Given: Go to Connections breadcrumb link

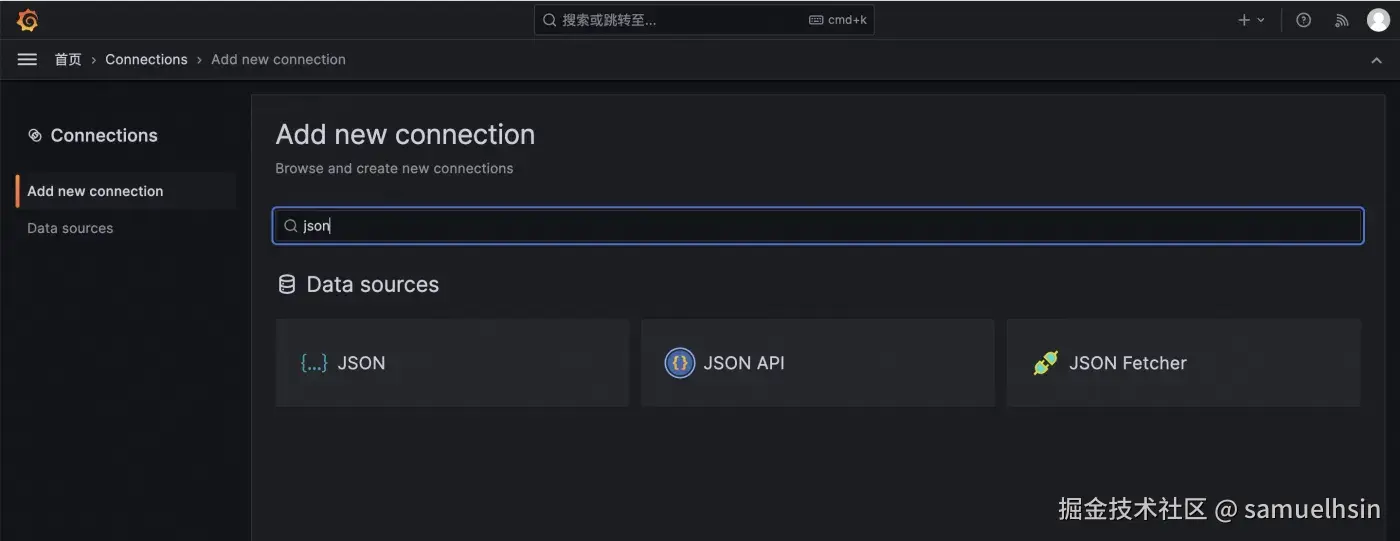Looking at the screenshot, I should (146, 60).
